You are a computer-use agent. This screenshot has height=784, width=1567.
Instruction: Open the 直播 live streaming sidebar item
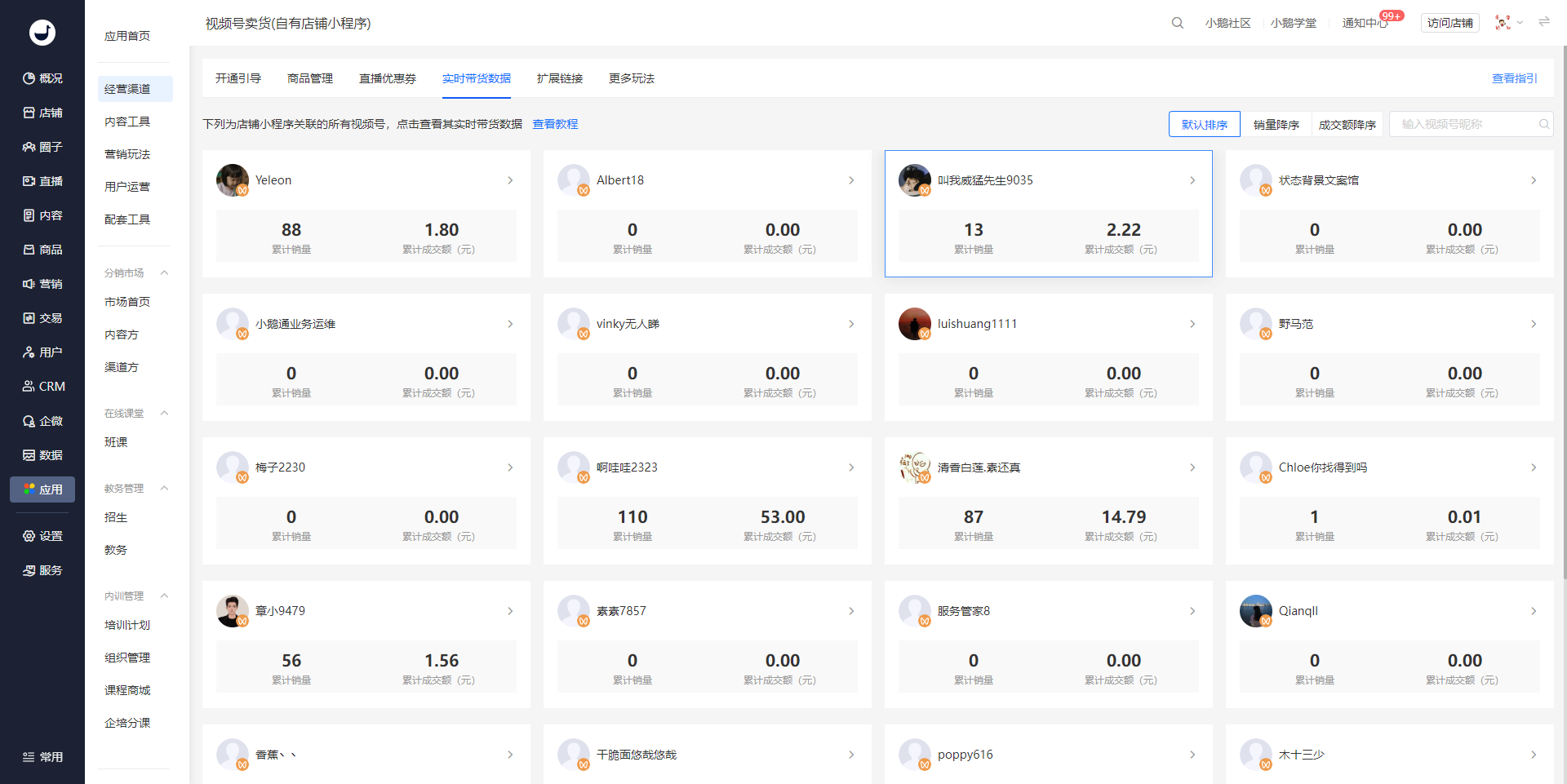pos(42,181)
